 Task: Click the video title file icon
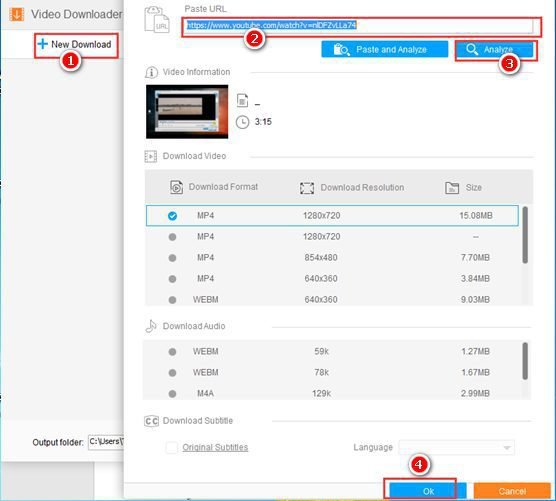tap(242, 100)
